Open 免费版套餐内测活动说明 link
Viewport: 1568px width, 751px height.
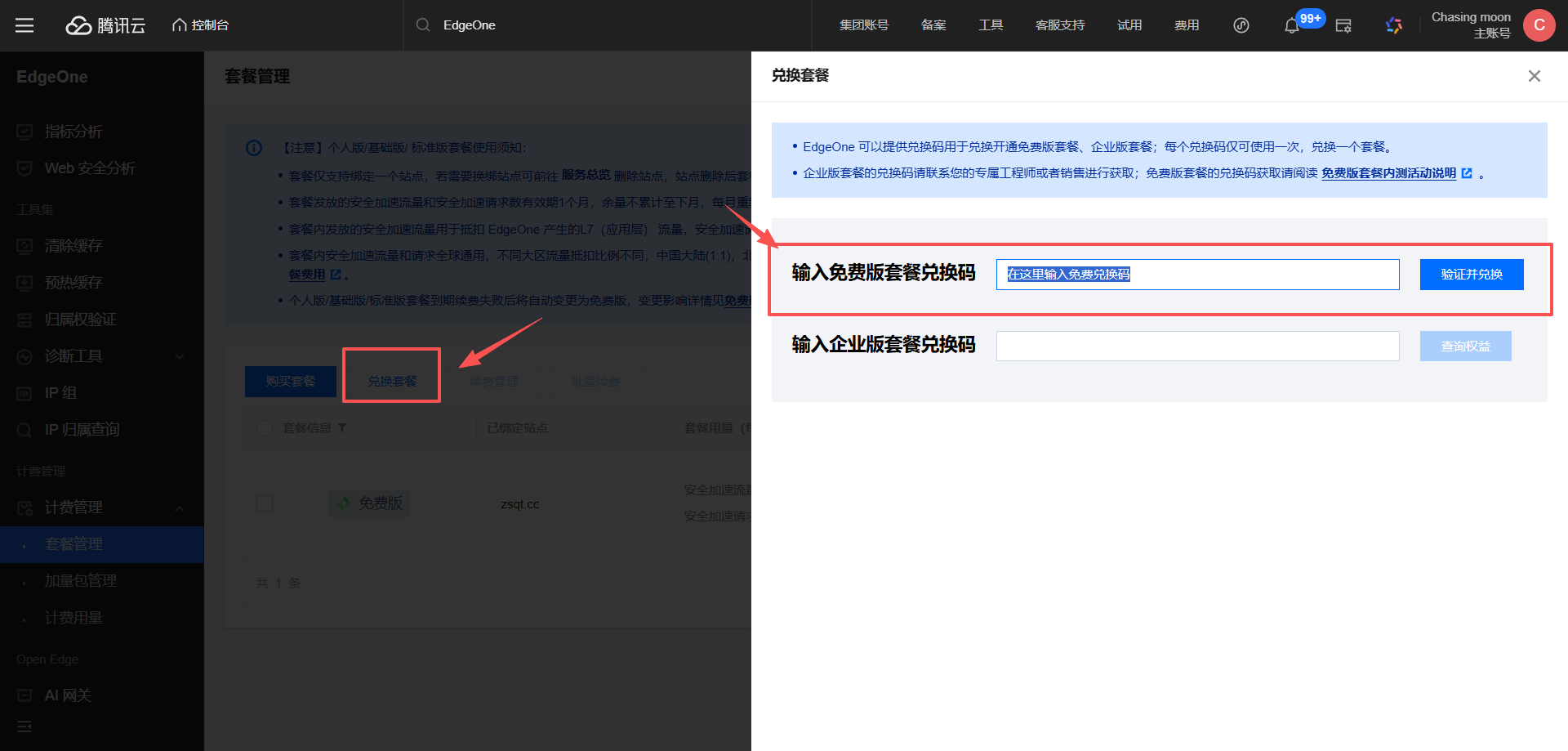tap(1389, 173)
